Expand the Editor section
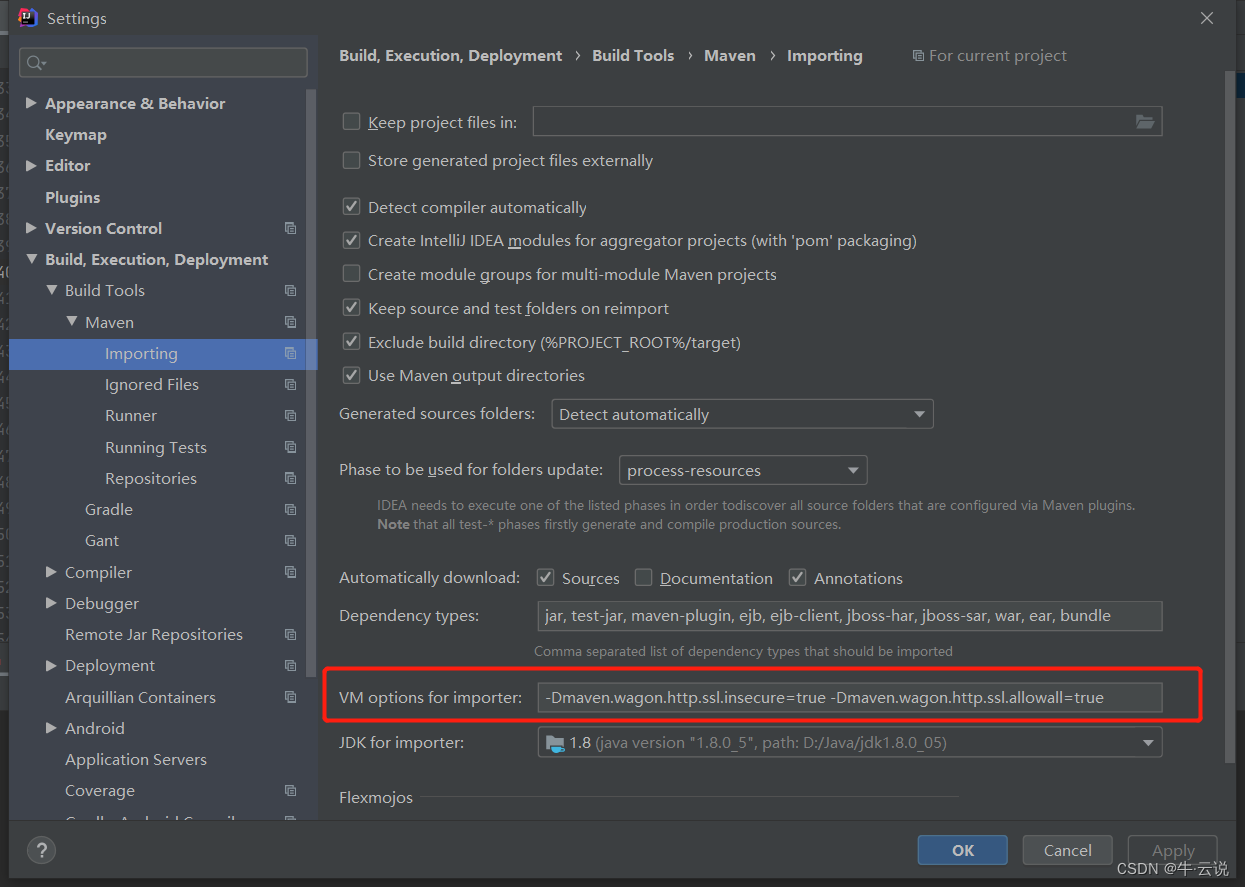This screenshot has width=1245, height=887. click(x=31, y=166)
